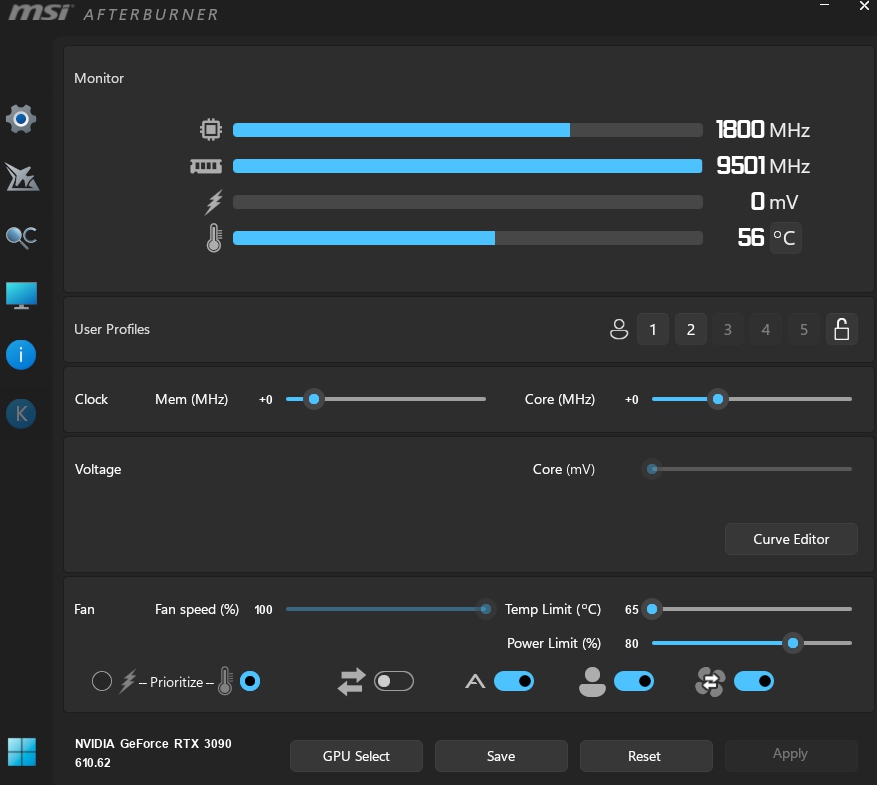Viewport: 877px width, 785px height.
Task: Load user profile 2
Action: 691,329
